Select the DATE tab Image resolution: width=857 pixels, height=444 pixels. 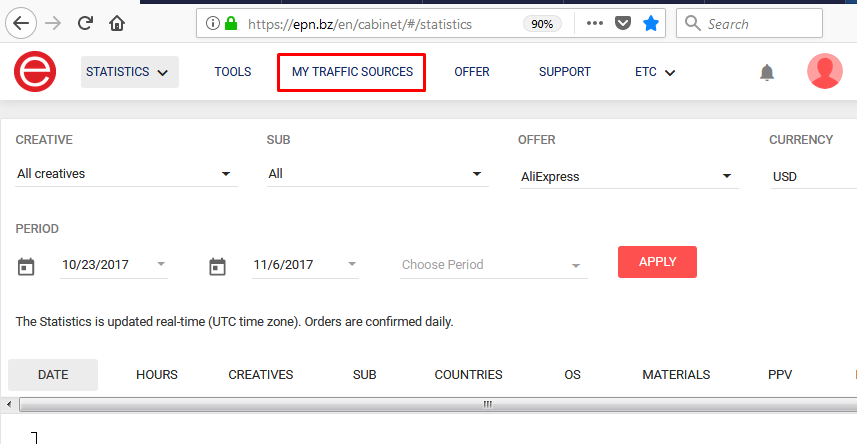pyautogui.click(x=53, y=375)
